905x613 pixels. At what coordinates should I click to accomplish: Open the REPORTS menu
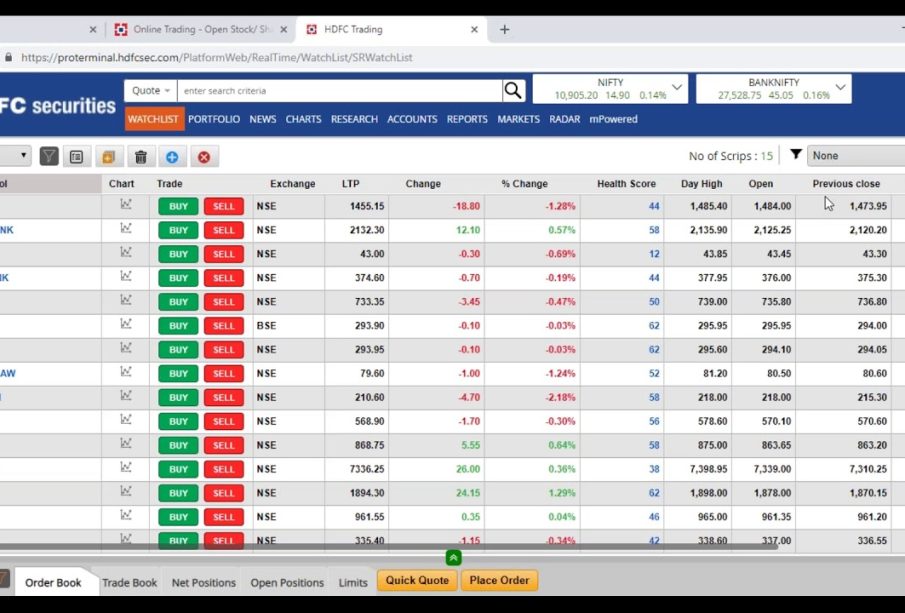click(x=467, y=119)
